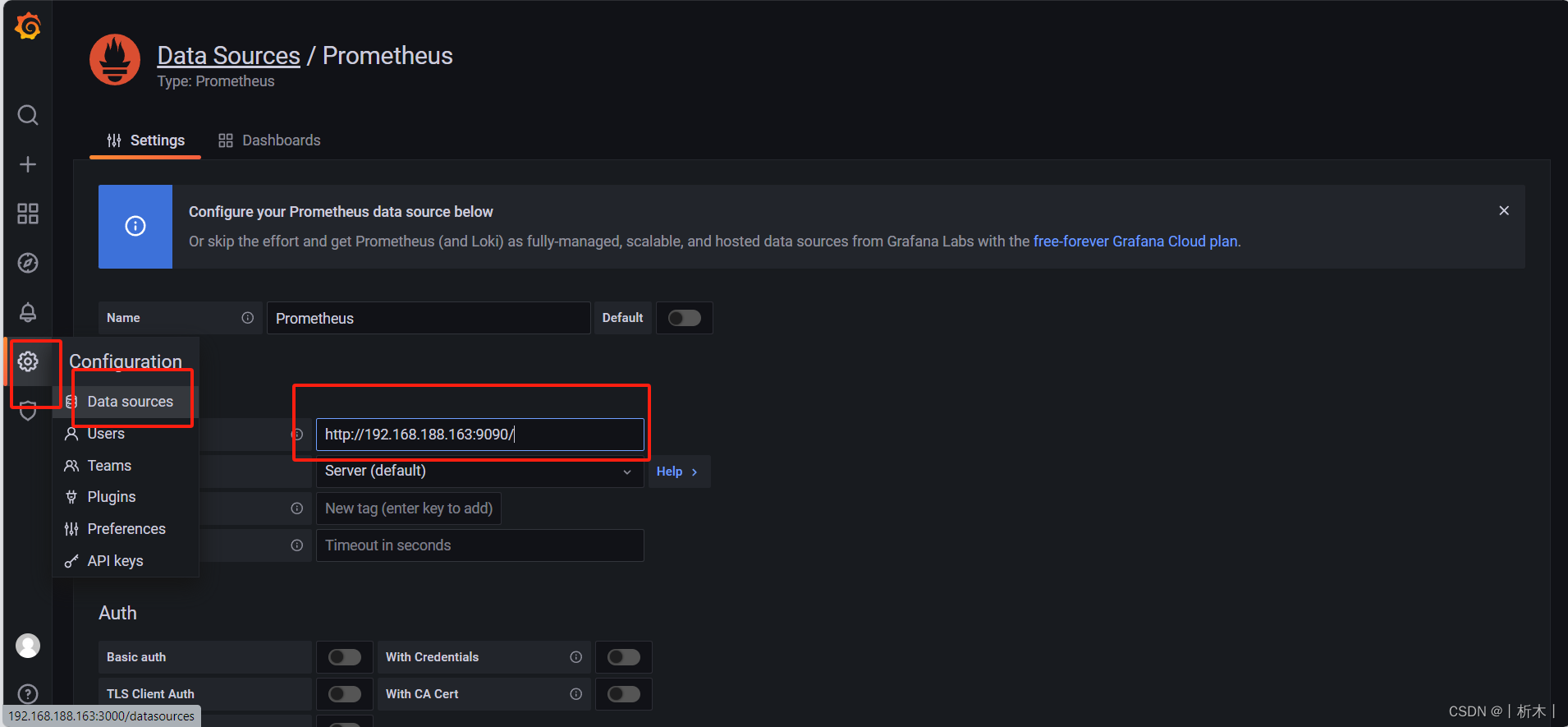
Task: Enable the TLS Client Auth switch
Action: click(x=345, y=694)
